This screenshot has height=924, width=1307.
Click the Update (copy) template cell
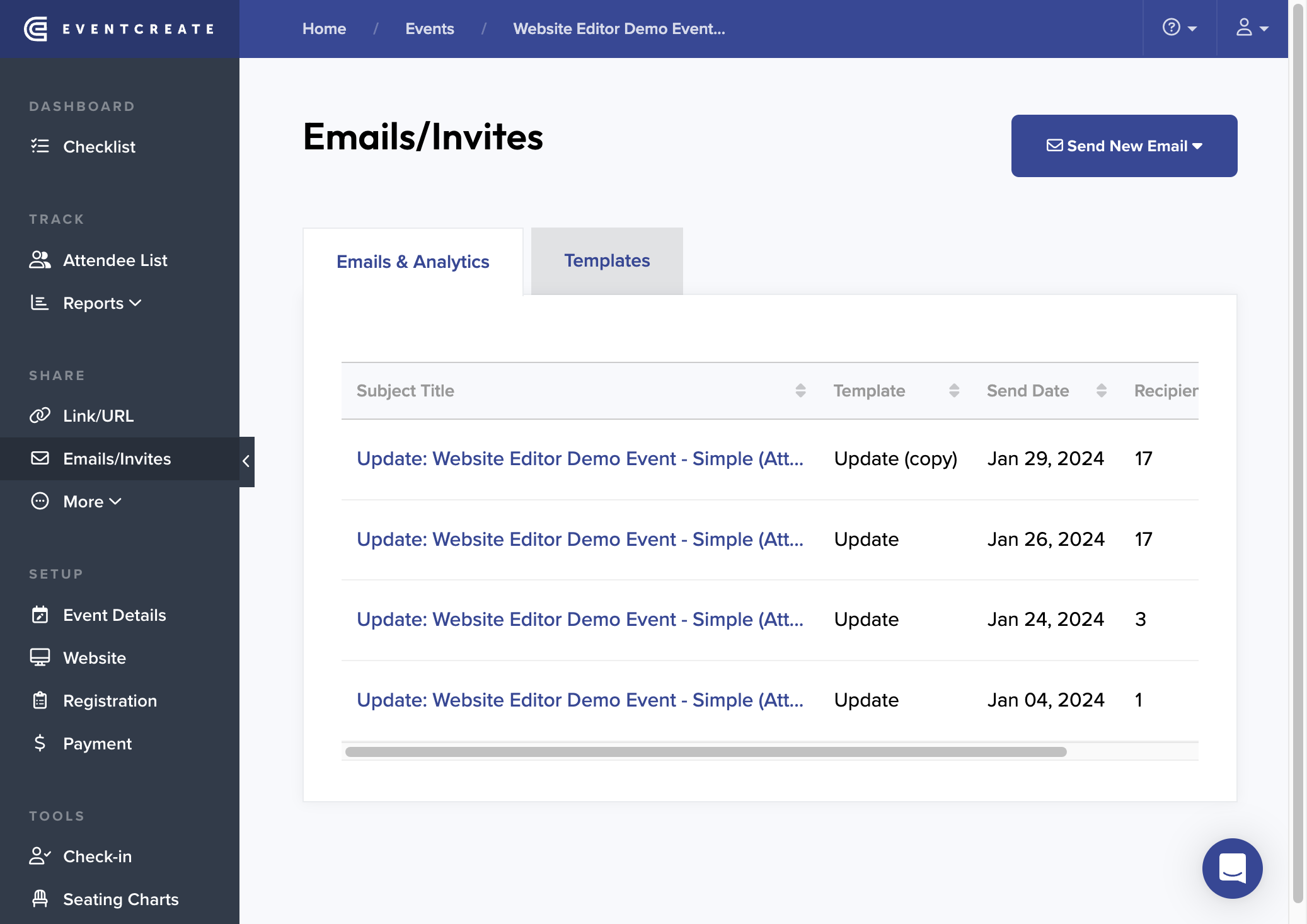point(895,459)
